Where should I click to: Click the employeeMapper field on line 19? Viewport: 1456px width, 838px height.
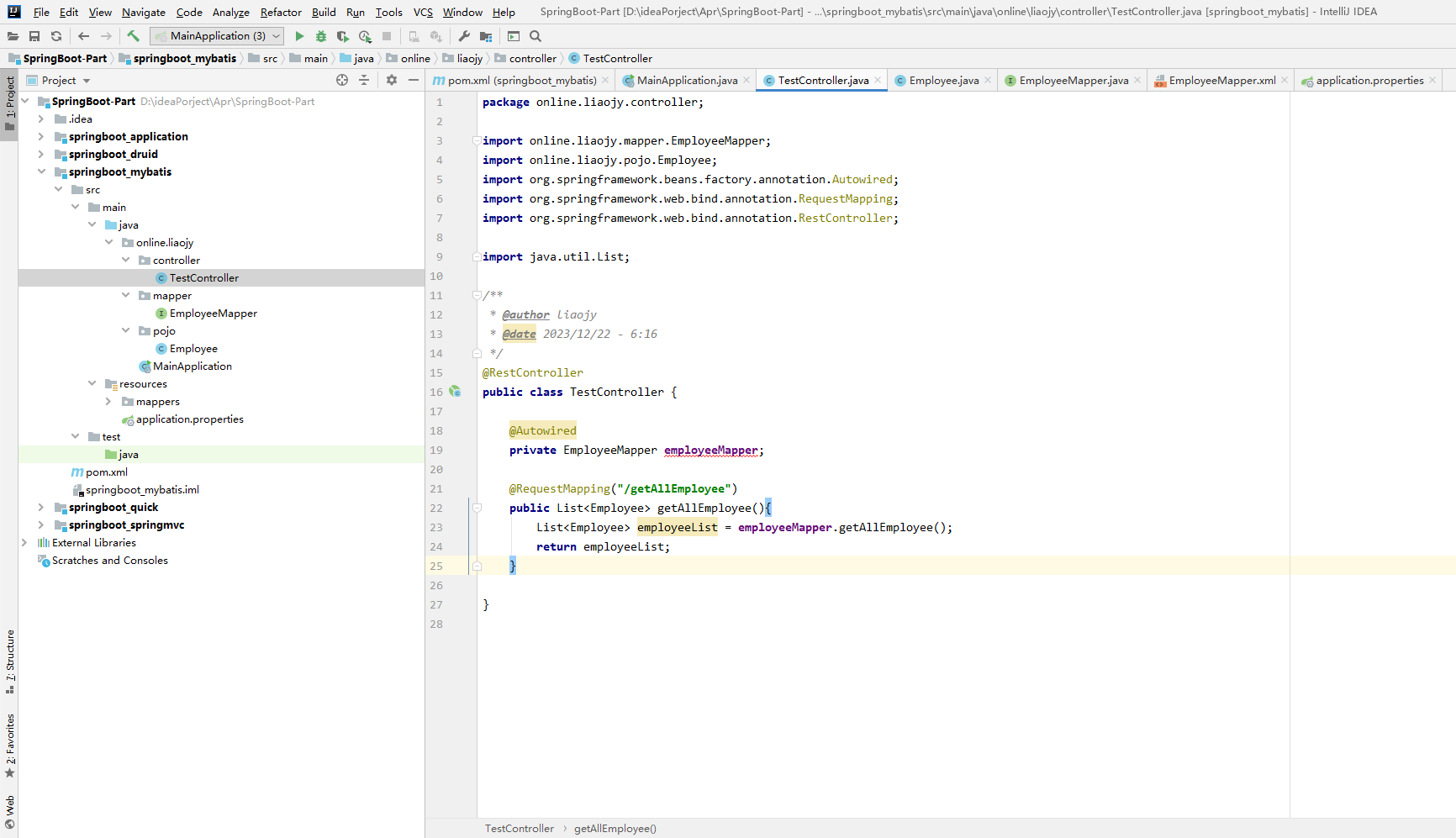711,450
